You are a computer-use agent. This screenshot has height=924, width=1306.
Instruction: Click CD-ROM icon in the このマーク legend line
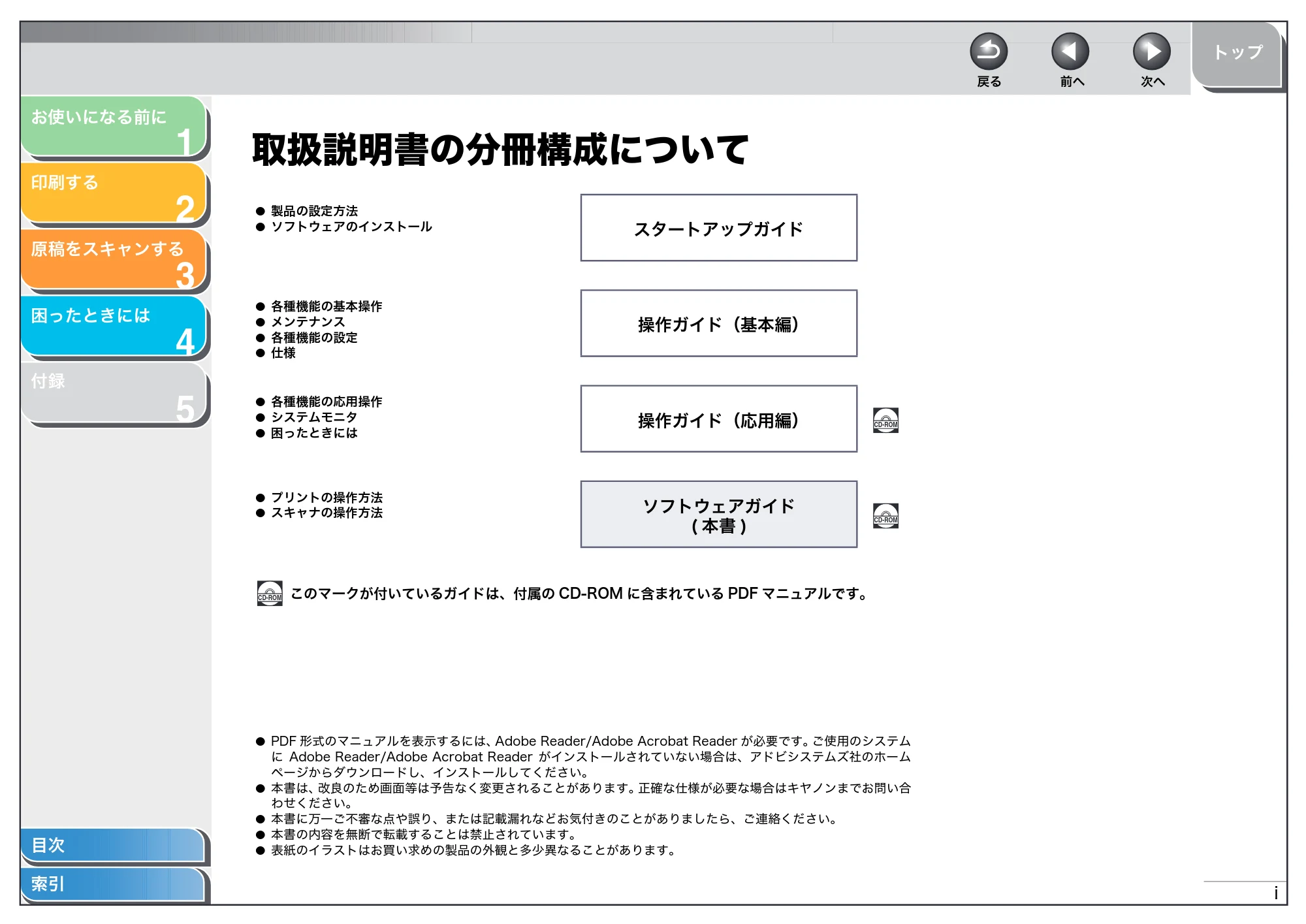[x=270, y=594]
